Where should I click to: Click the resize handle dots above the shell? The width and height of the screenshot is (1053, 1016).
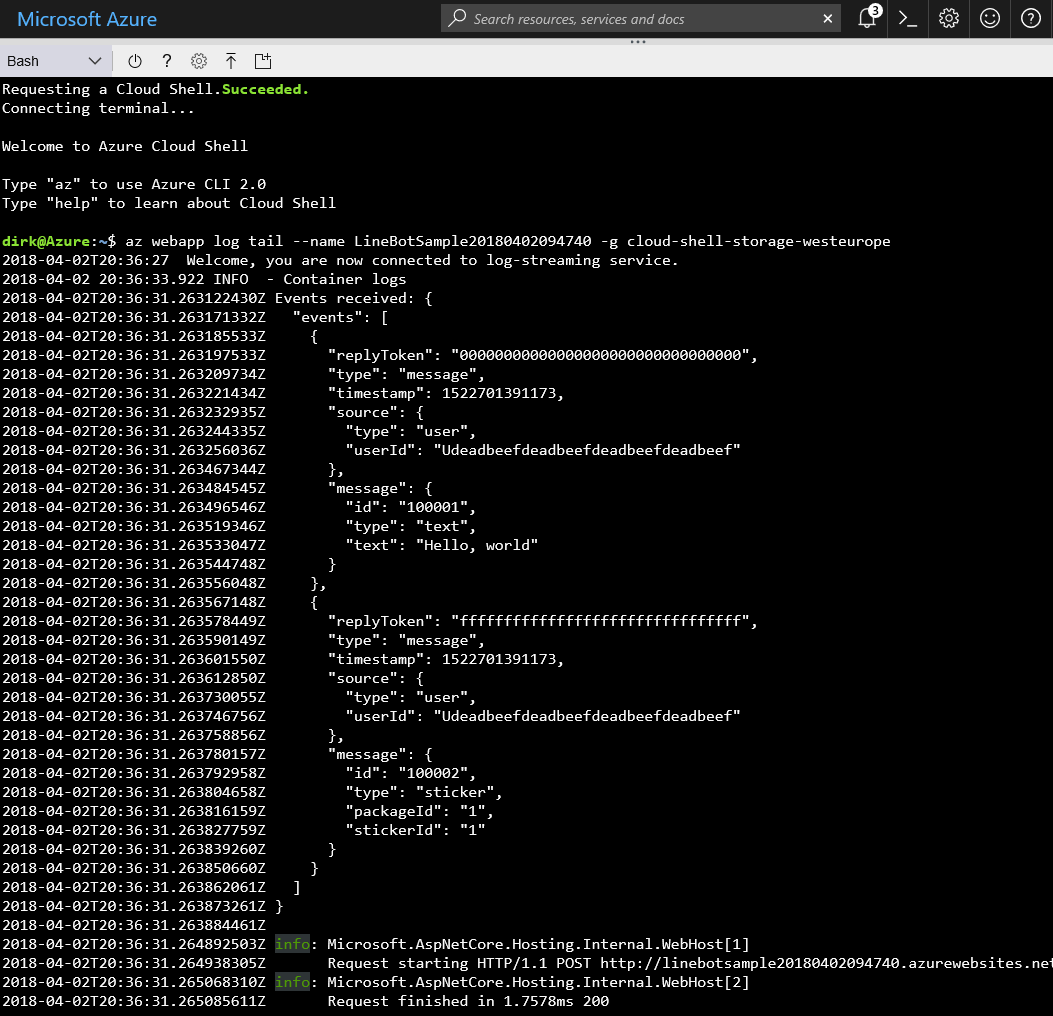coord(638,42)
